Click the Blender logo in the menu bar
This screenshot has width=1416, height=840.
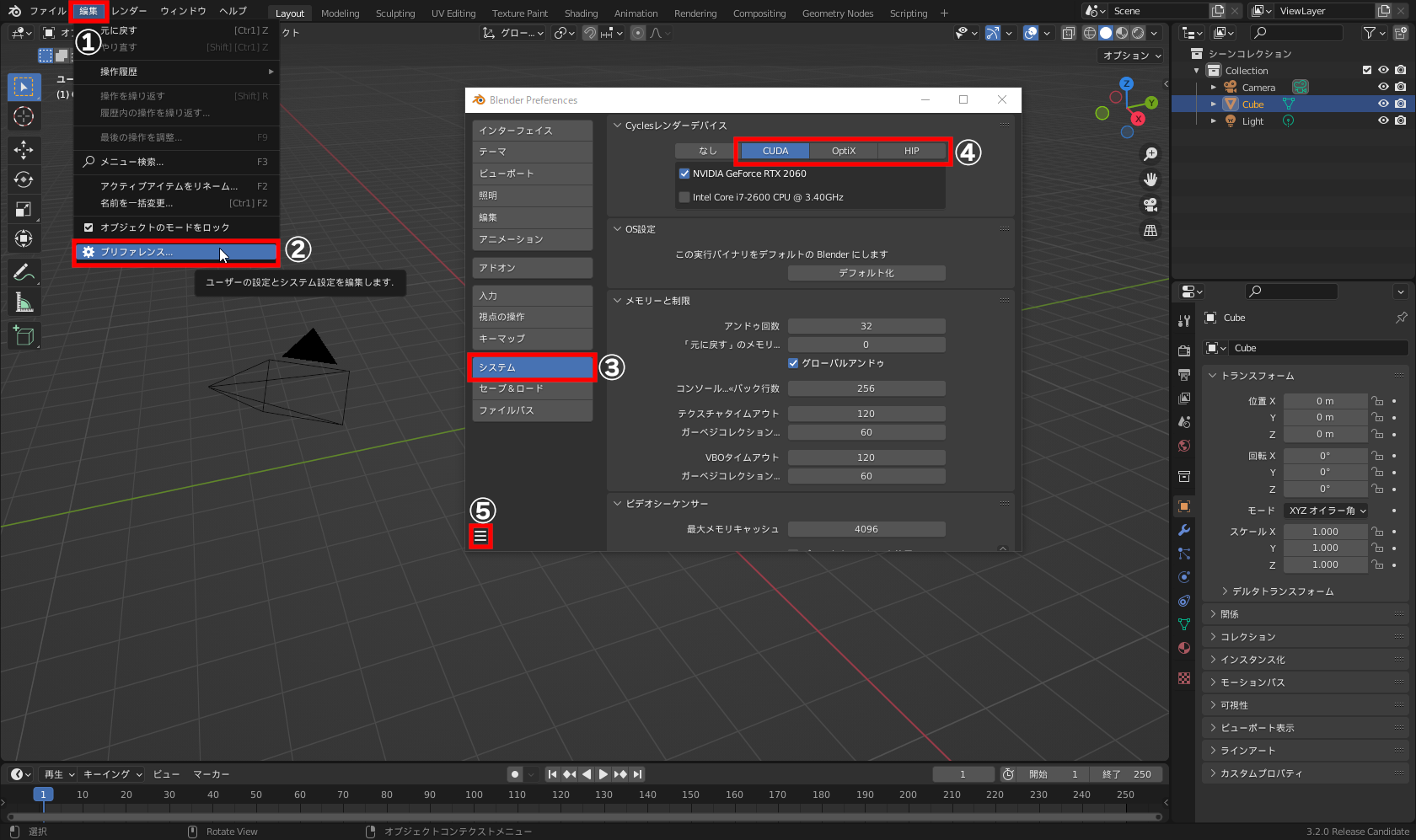(14, 11)
